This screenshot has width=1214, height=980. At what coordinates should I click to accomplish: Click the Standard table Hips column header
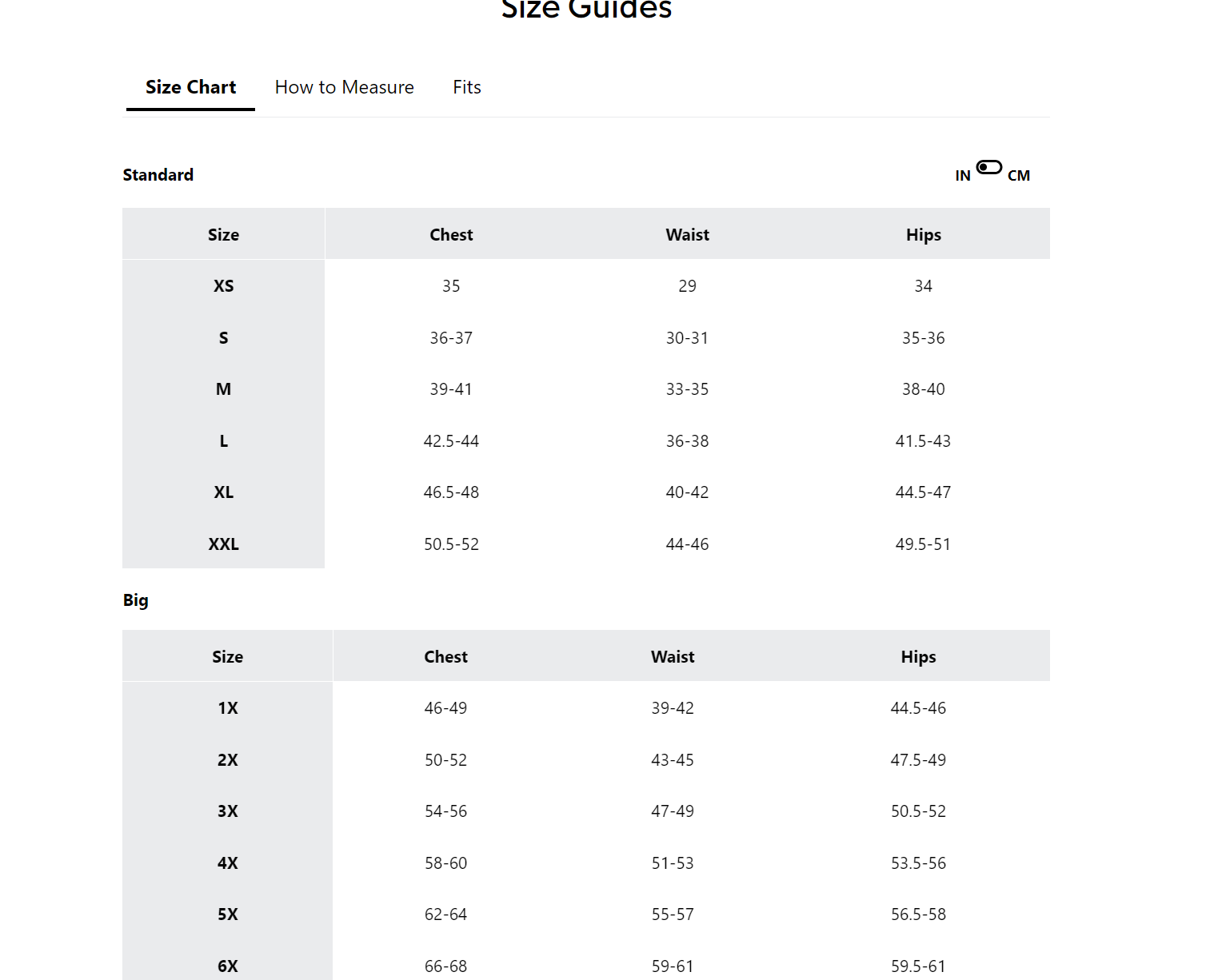(923, 235)
